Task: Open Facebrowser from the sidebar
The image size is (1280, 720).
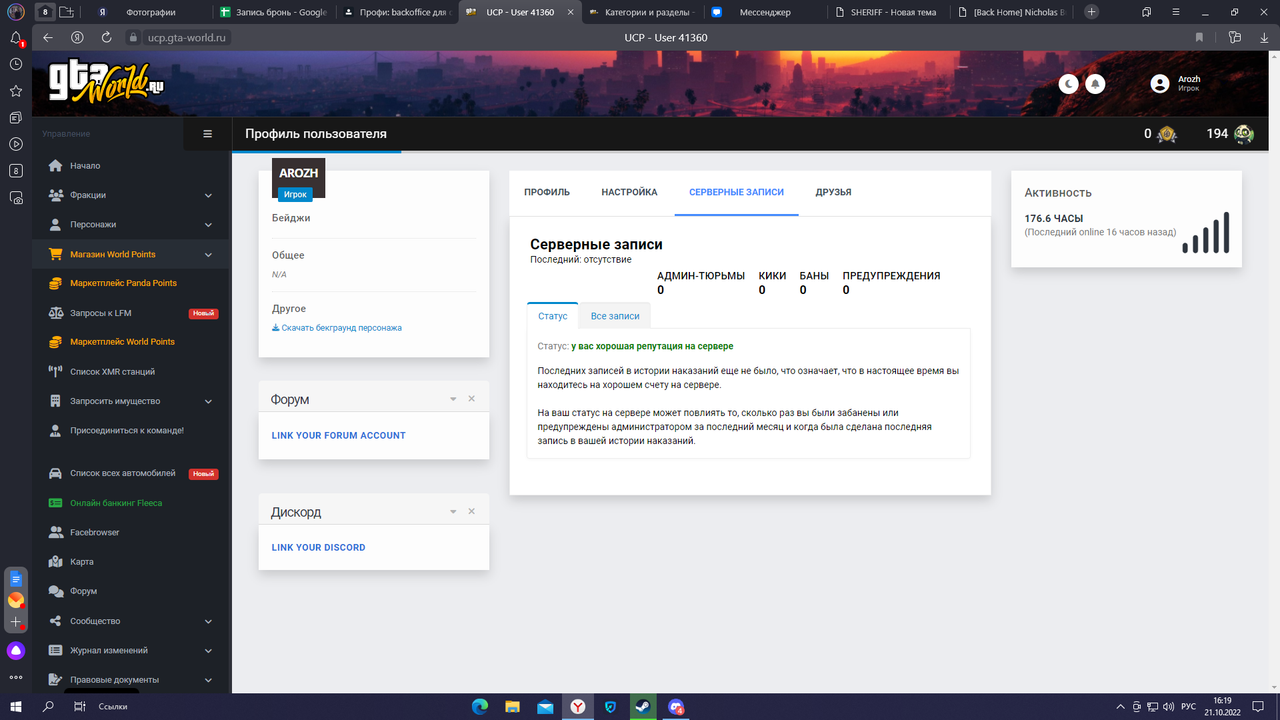Action: [x=95, y=532]
